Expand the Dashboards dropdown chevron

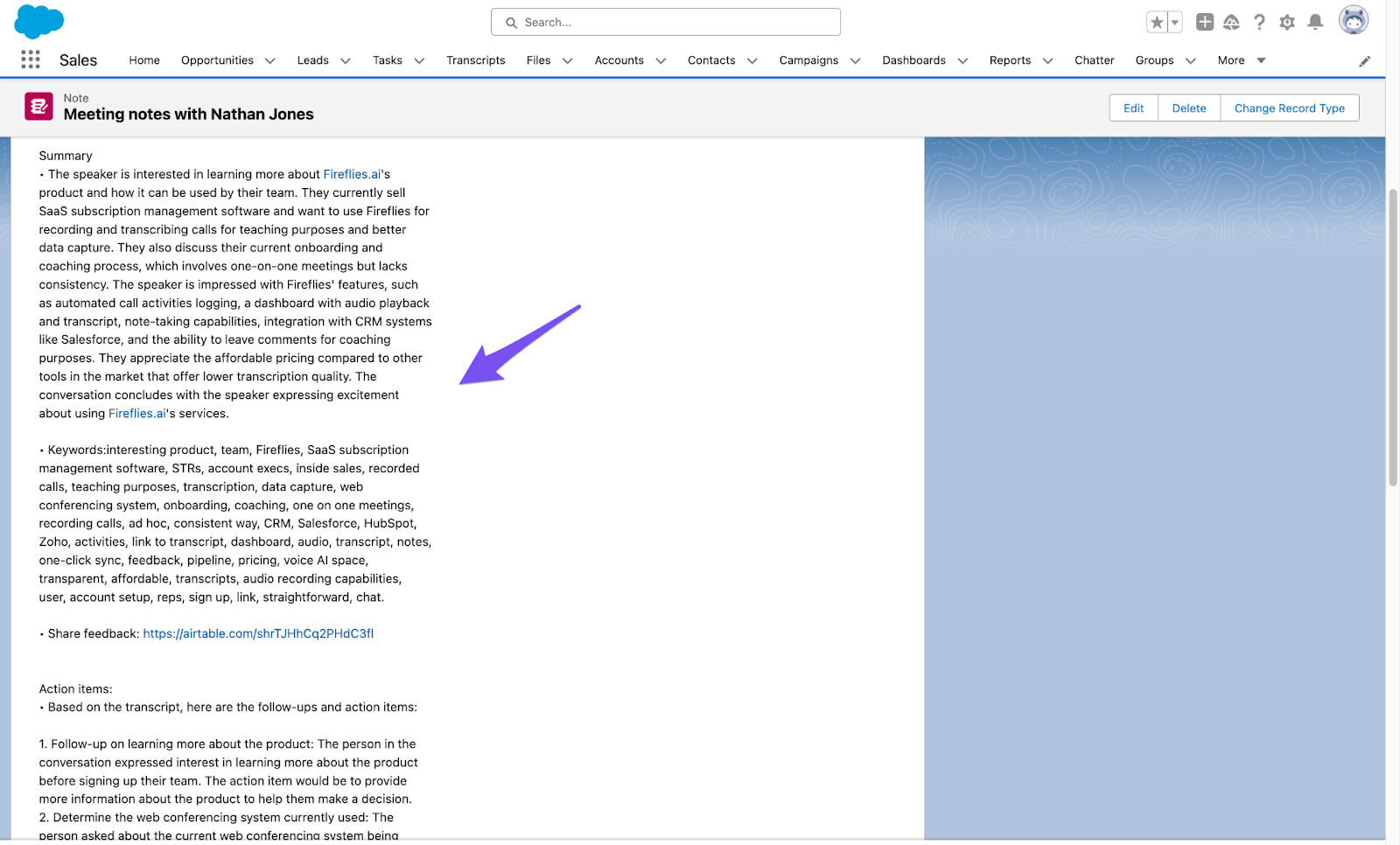(963, 61)
